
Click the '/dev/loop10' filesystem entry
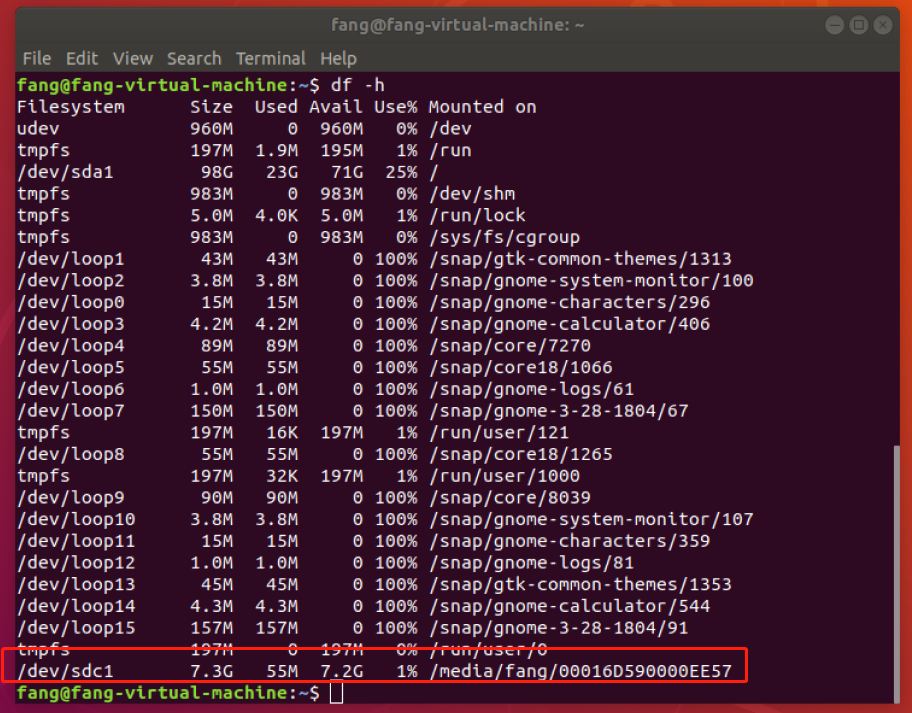[x=76, y=519]
